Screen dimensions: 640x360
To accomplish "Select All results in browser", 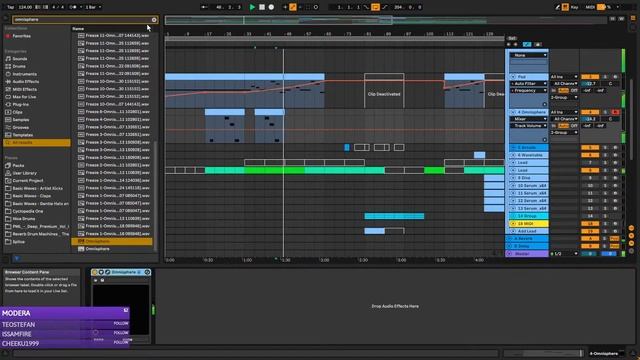I will 37,142.
